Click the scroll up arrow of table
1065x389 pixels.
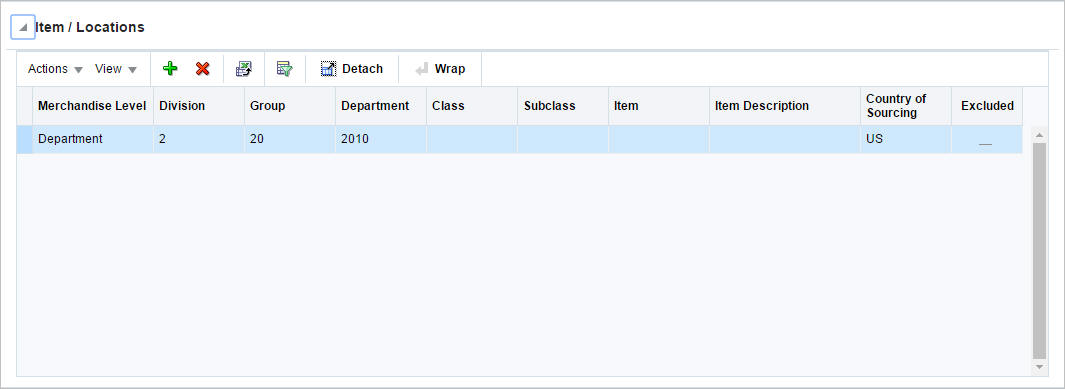pos(1039,134)
